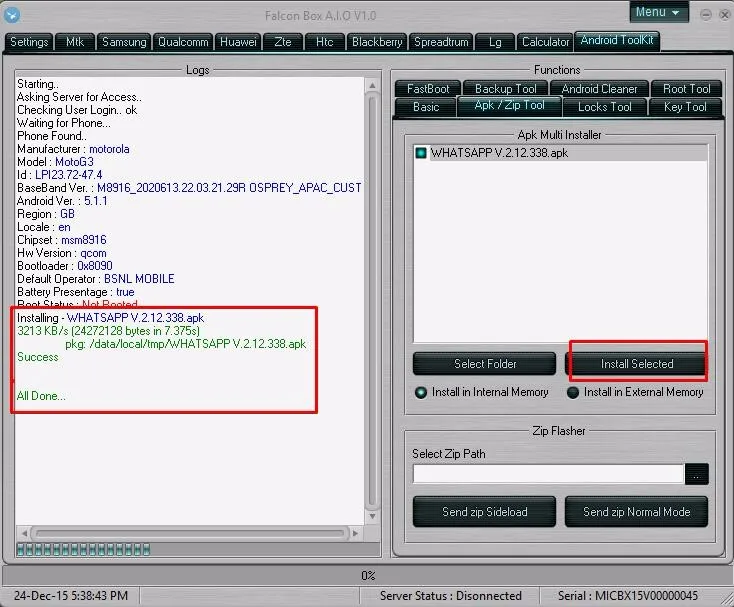Open the Settings tab
The height and width of the screenshot is (607, 734).
click(29, 42)
